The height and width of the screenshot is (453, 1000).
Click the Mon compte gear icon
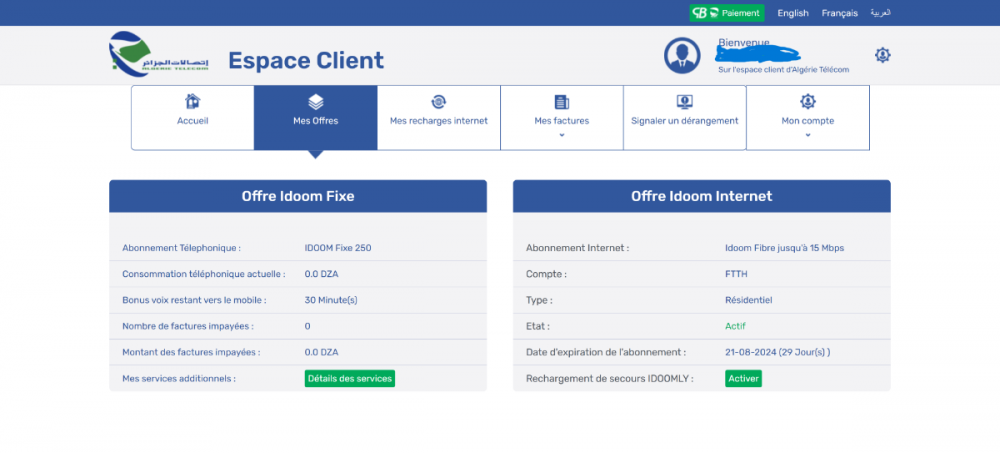[807, 102]
